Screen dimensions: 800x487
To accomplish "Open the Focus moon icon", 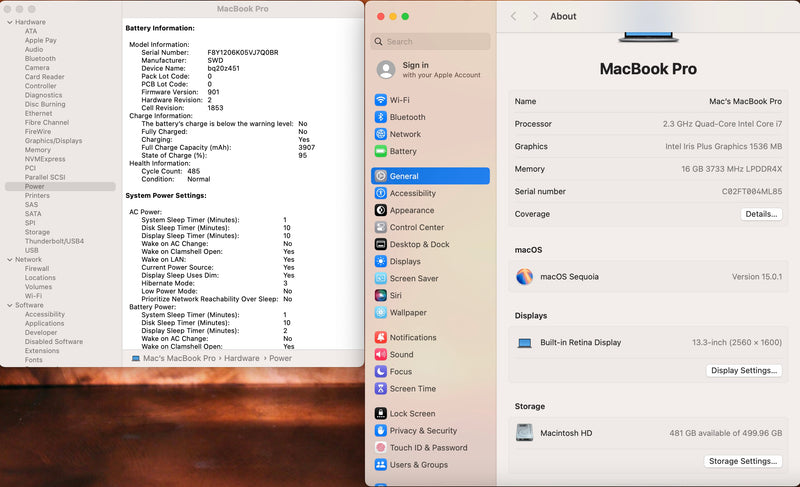I will (381, 371).
